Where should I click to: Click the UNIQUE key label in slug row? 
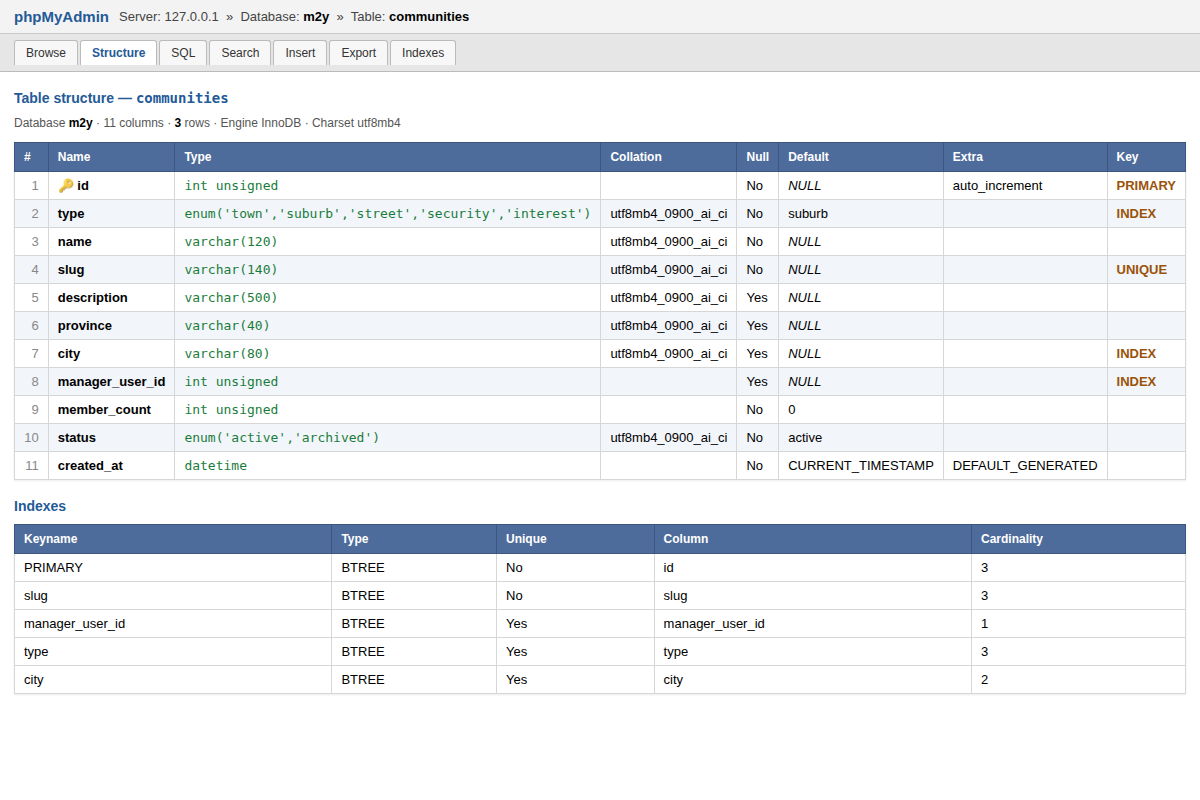point(1141,269)
